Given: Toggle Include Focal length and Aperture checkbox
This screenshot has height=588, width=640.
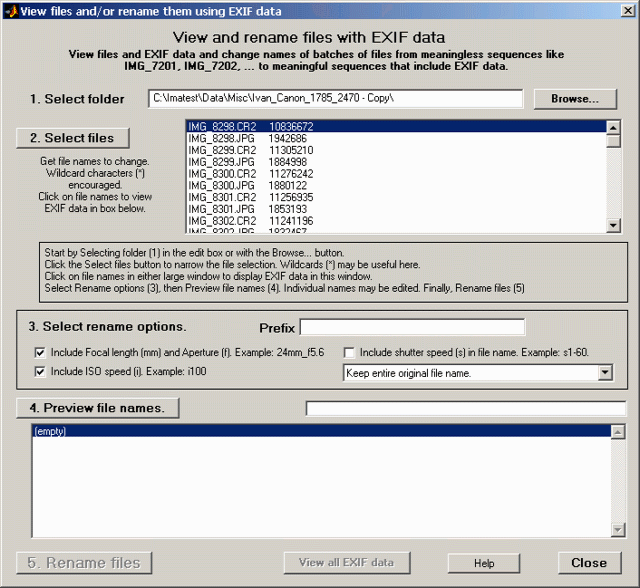Looking at the screenshot, I should tap(40, 353).
